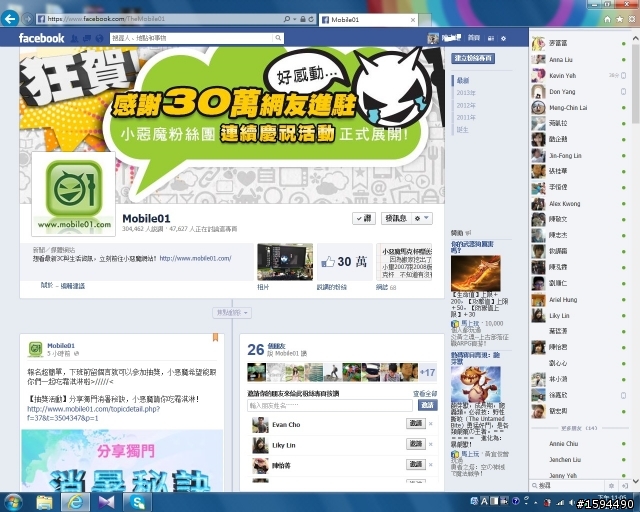This screenshot has width=640, height=512.
Task: Click the thumbs-up 30萬 likes tile
Action: coord(344,261)
